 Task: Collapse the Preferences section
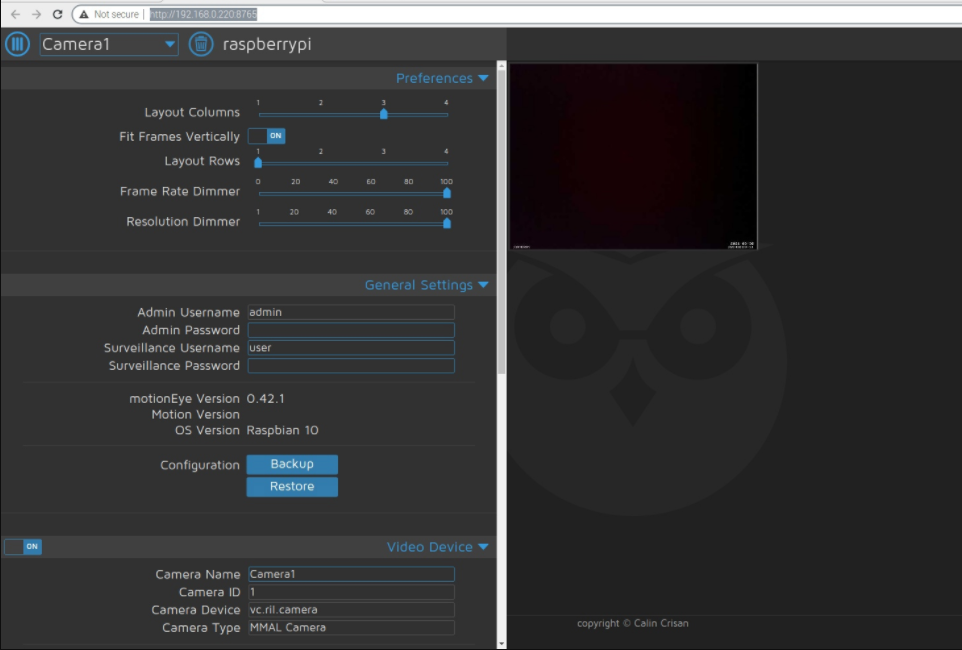485,78
